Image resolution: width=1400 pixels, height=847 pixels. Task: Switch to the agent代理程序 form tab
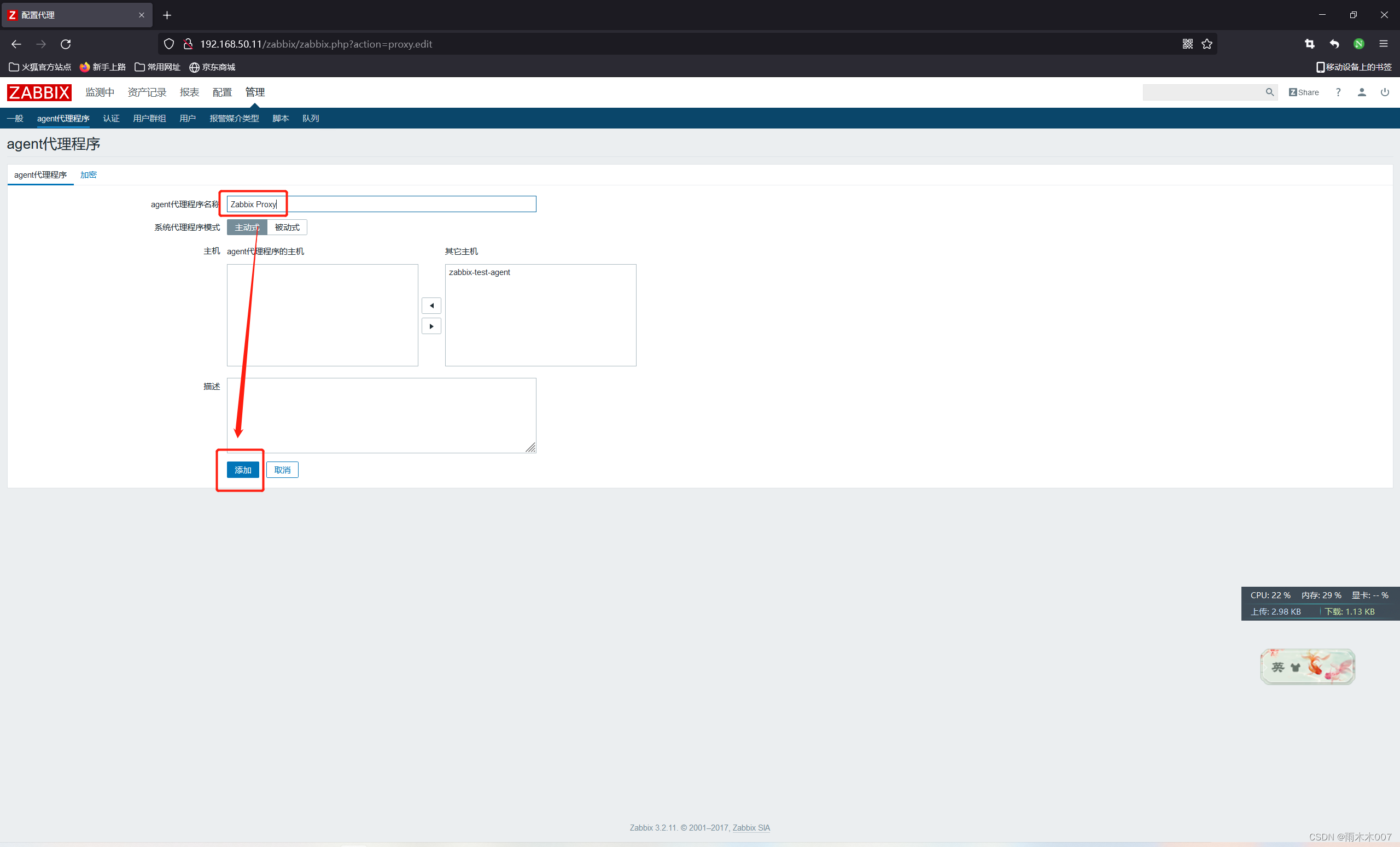point(40,174)
